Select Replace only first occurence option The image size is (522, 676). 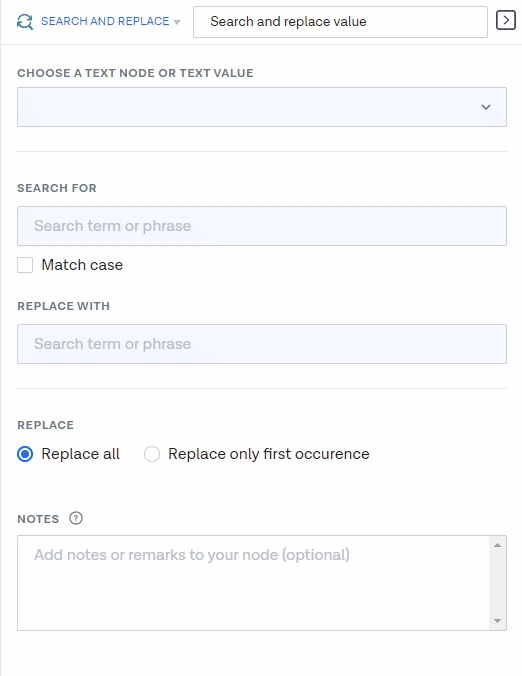point(152,454)
